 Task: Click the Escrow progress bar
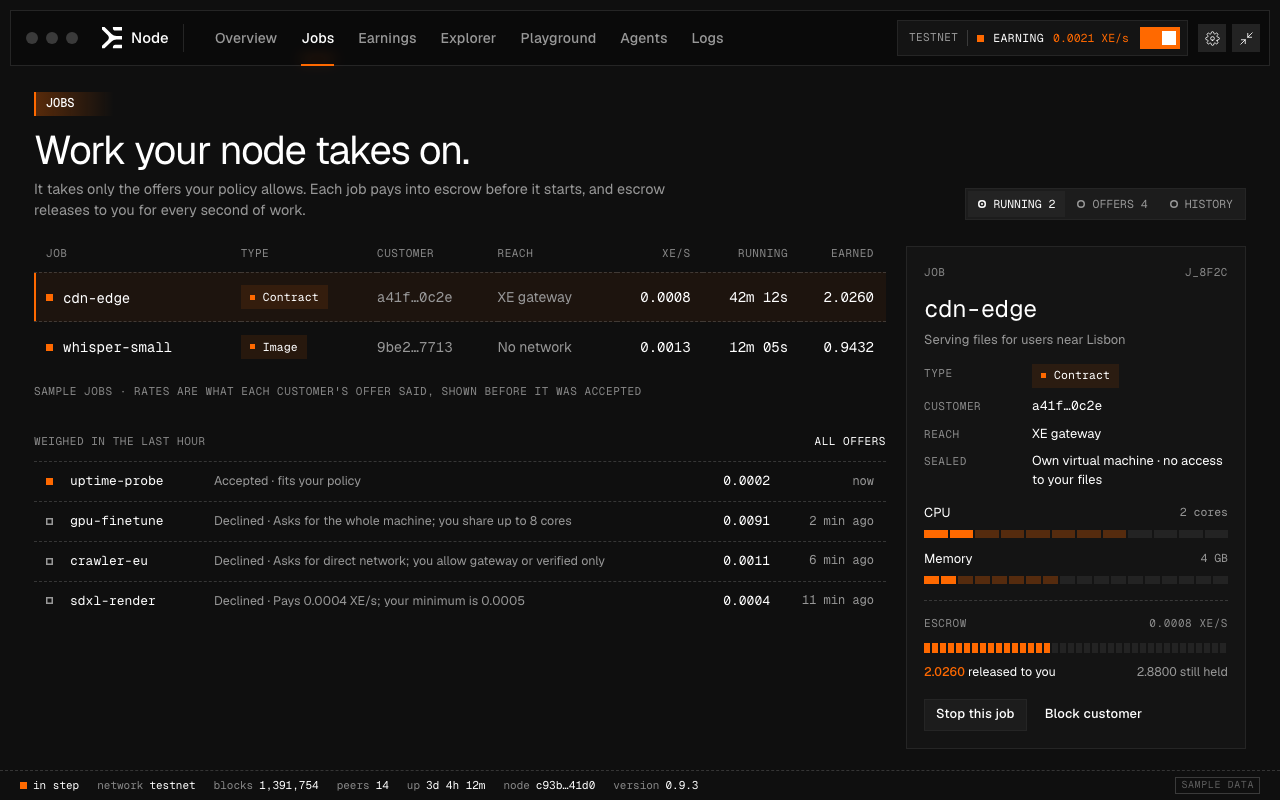point(1076,648)
